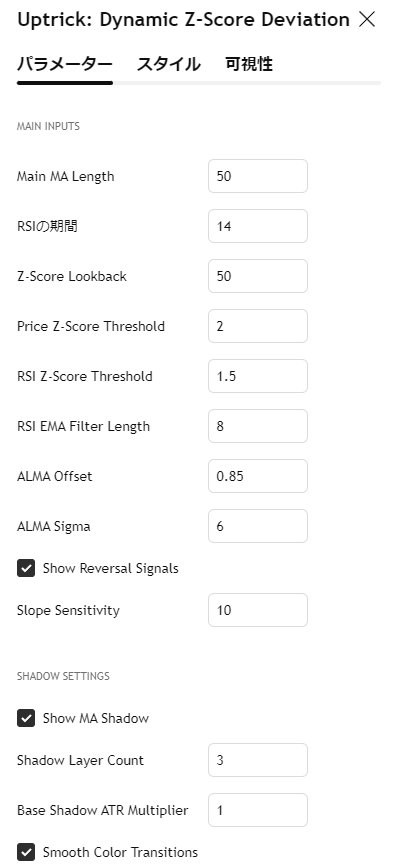Focus the Z-Score Lookback input
The image size is (396, 864).
click(258, 276)
